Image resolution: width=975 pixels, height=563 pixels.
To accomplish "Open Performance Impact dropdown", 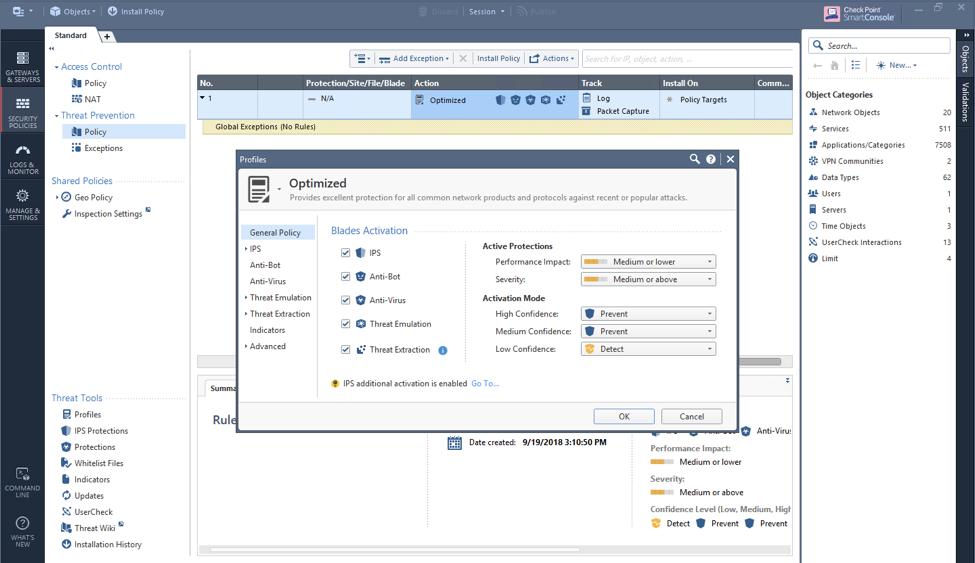I will tap(648, 261).
